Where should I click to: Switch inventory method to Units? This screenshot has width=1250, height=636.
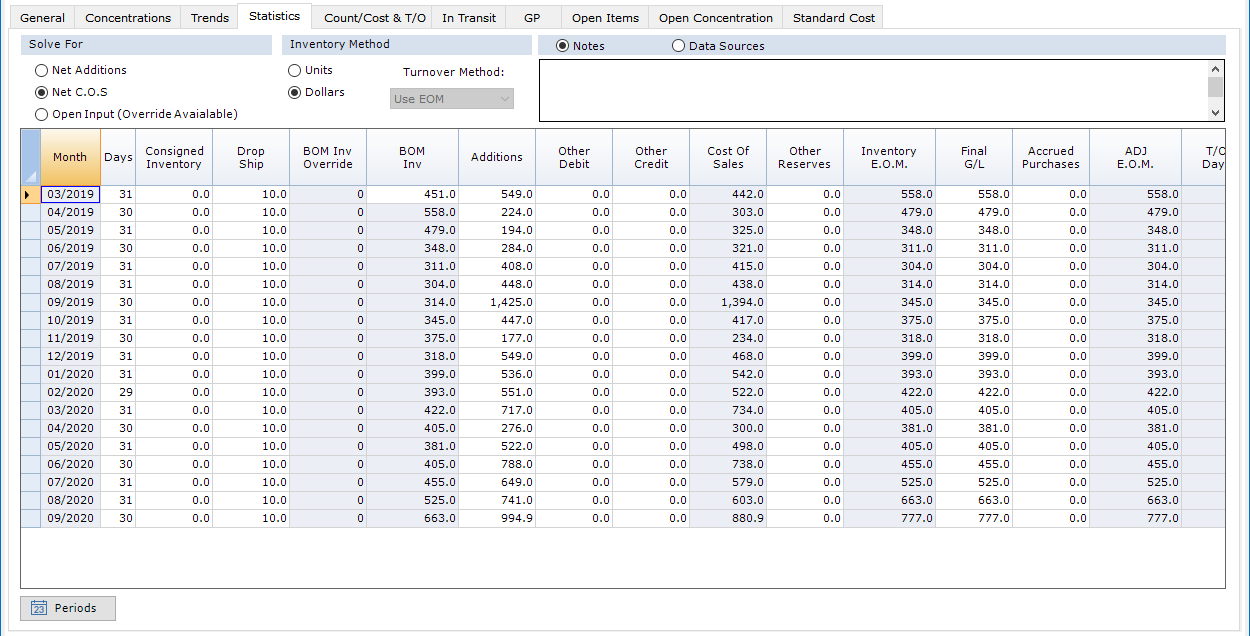click(294, 70)
